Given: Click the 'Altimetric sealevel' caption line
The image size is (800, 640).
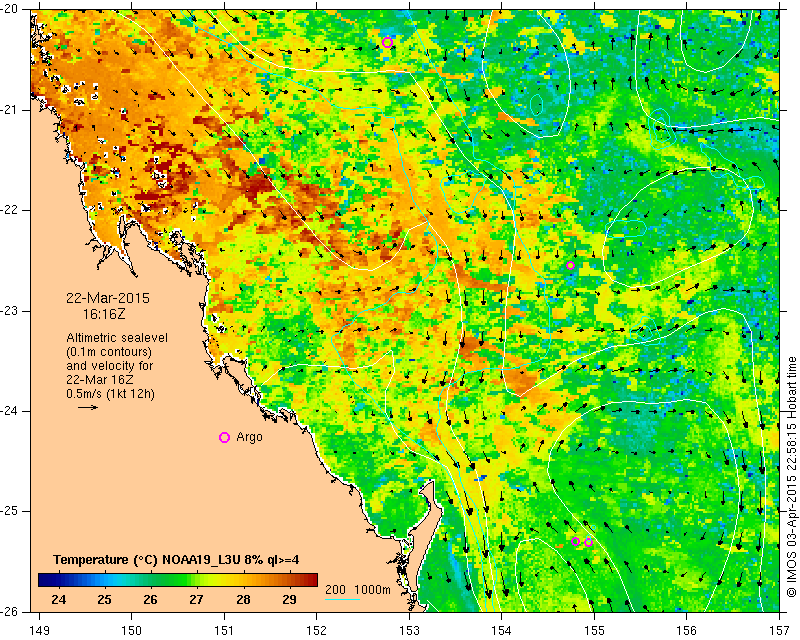Looking at the screenshot, I should (117, 338).
